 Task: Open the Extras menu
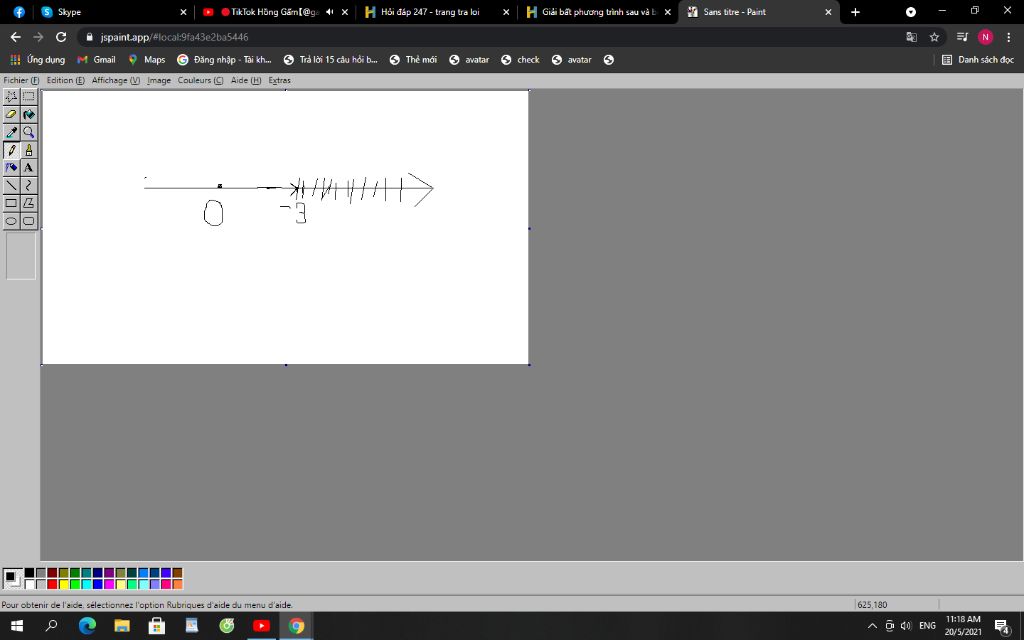coord(280,80)
